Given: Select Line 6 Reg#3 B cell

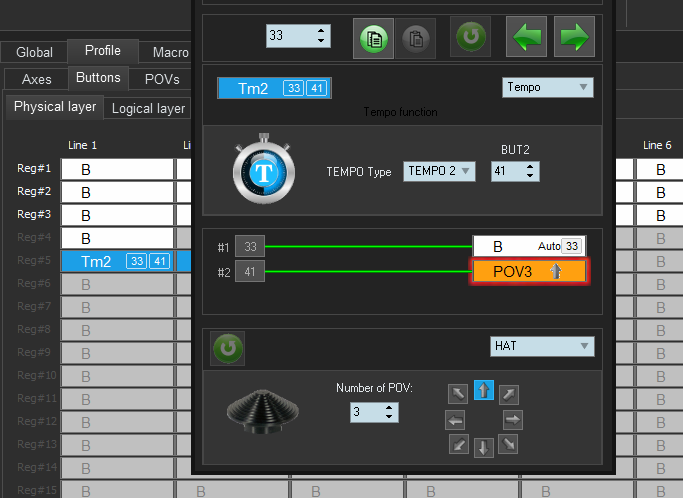Looking at the screenshot, I should click(659, 216).
